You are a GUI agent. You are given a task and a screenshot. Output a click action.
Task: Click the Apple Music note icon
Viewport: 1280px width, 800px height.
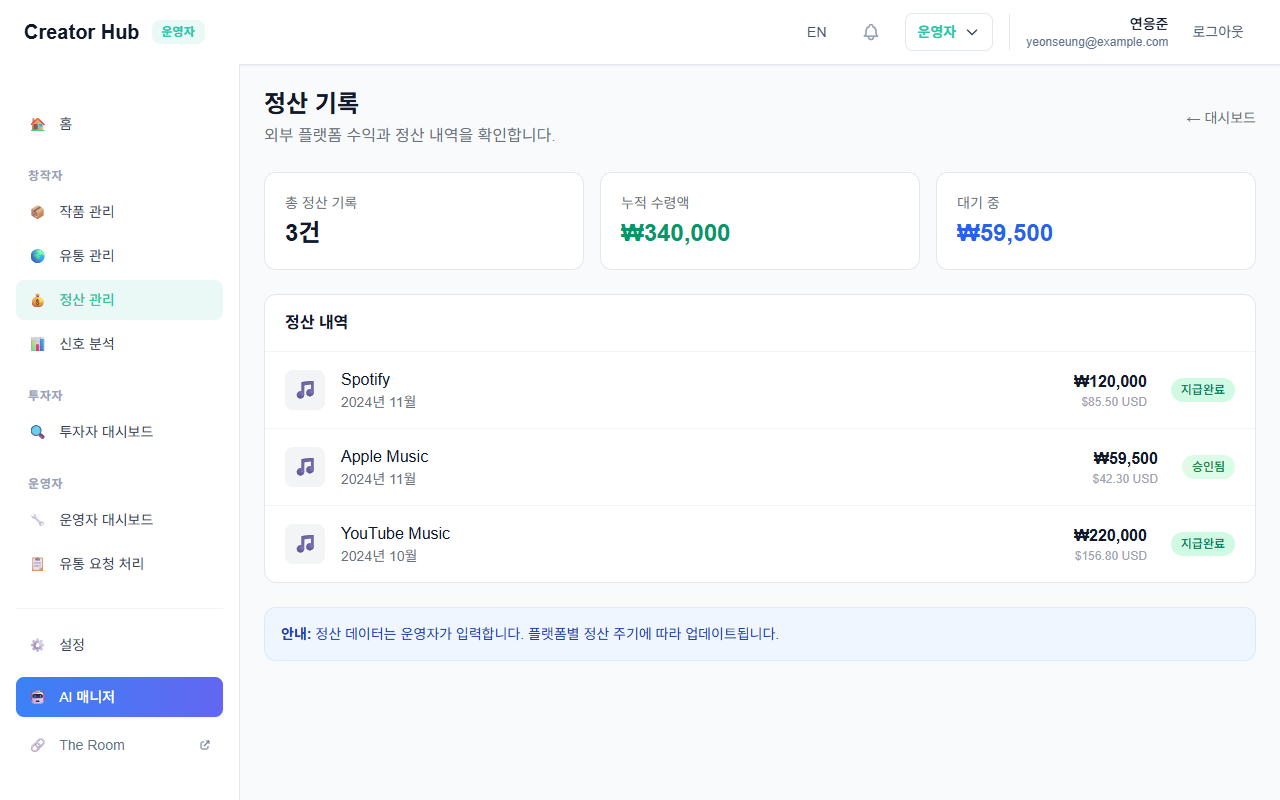[305, 467]
